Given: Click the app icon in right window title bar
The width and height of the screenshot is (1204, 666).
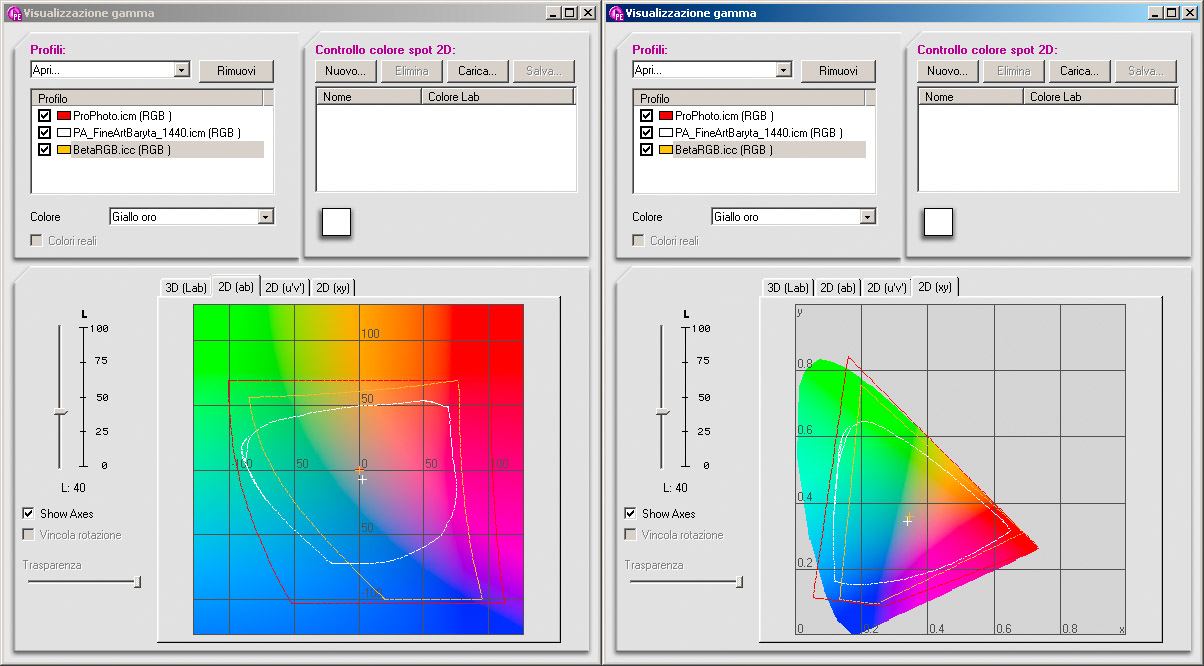Looking at the screenshot, I should 616,13.
